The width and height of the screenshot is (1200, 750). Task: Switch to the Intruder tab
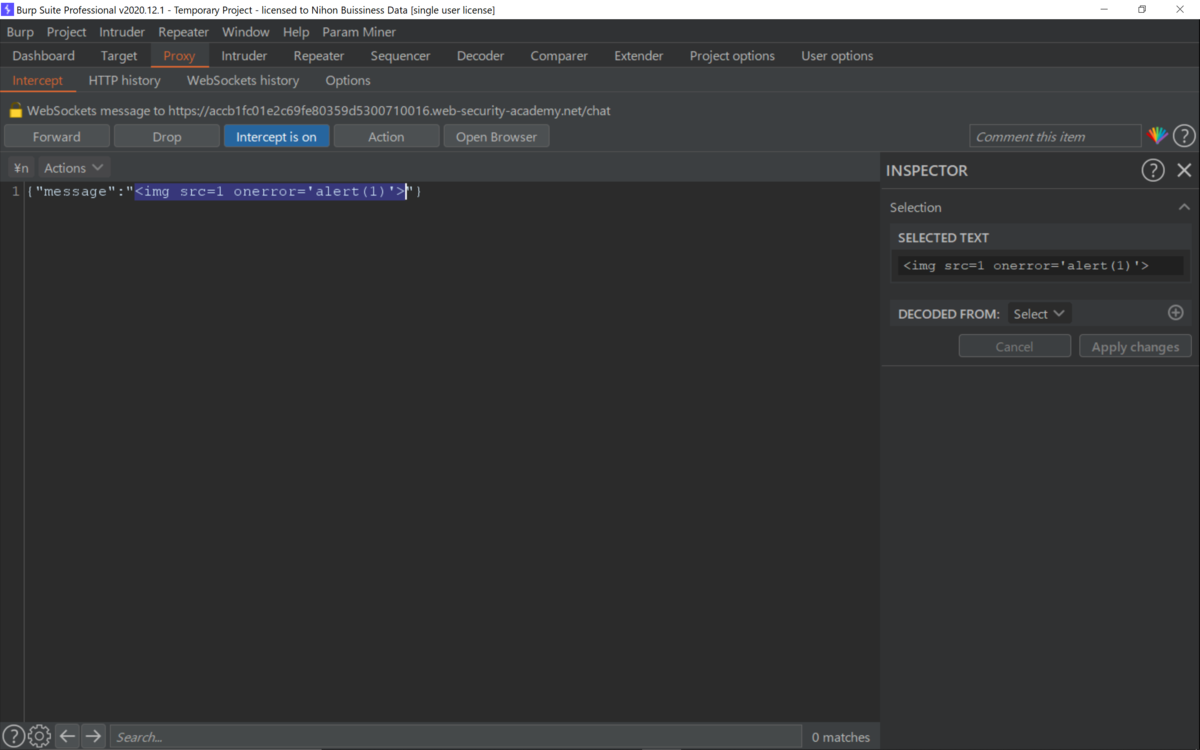(x=245, y=56)
